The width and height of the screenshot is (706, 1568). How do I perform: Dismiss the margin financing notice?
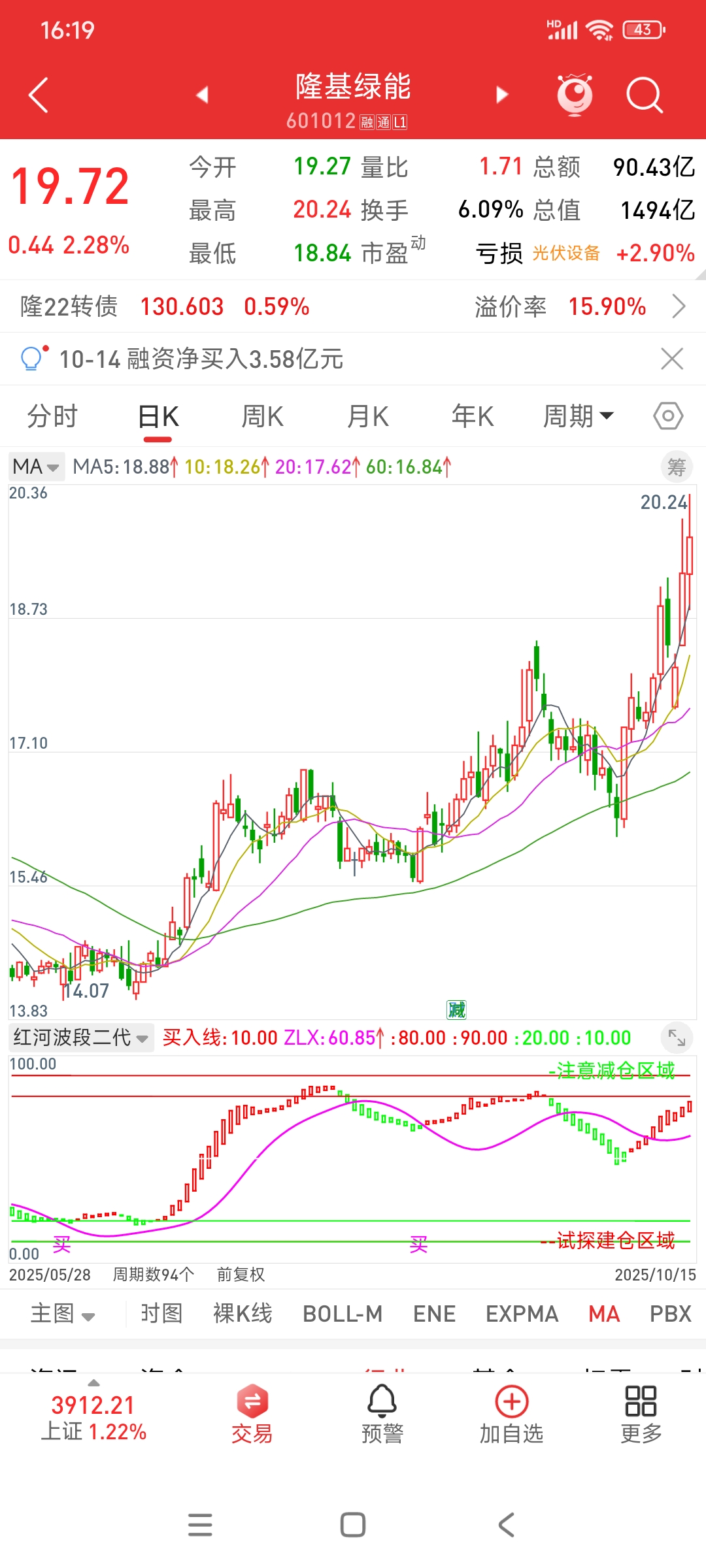tap(672, 359)
